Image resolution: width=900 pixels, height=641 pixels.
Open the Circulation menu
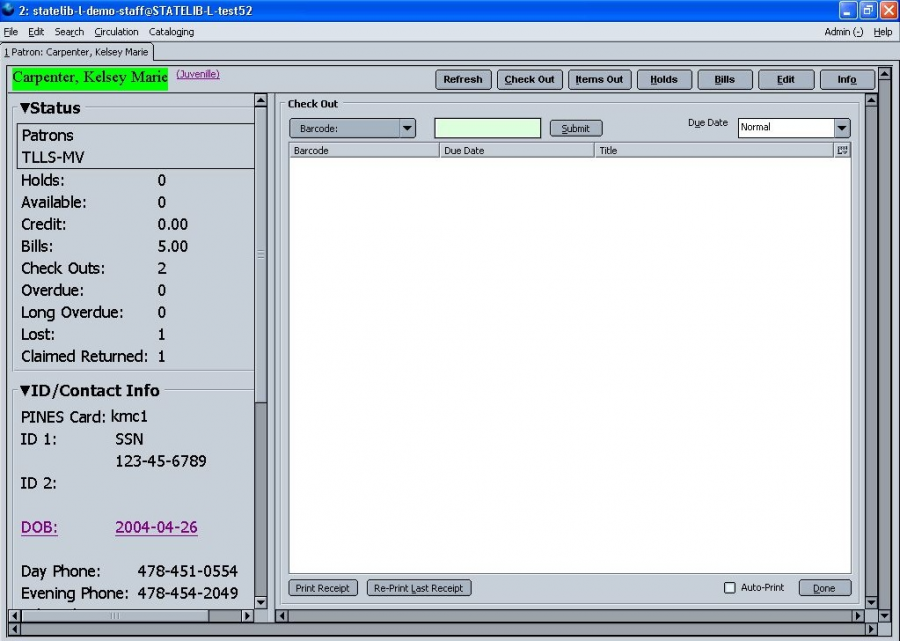click(x=116, y=32)
